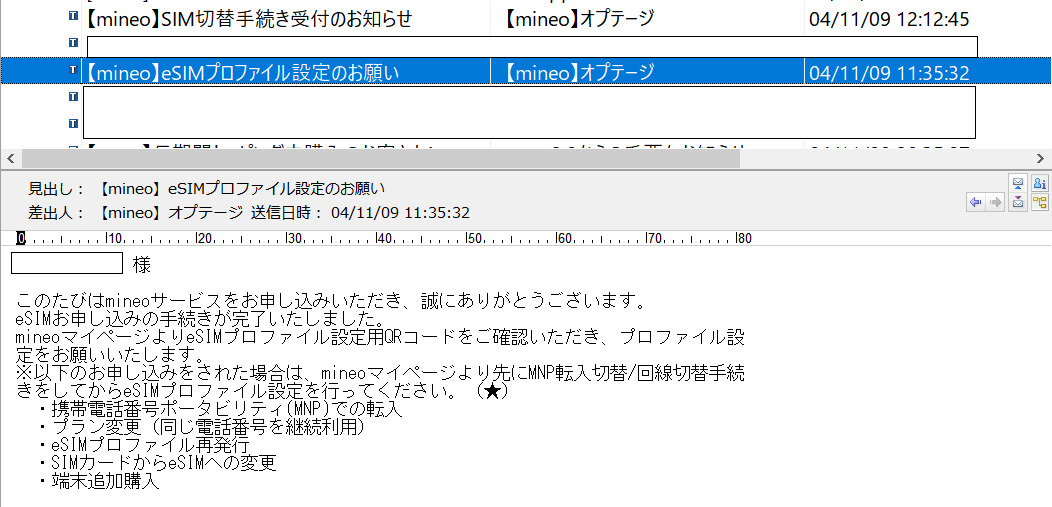Screen dimensions: 1052x507
Task: Click the date 04/11/09 11:35:32 in the list
Action: [889, 72]
